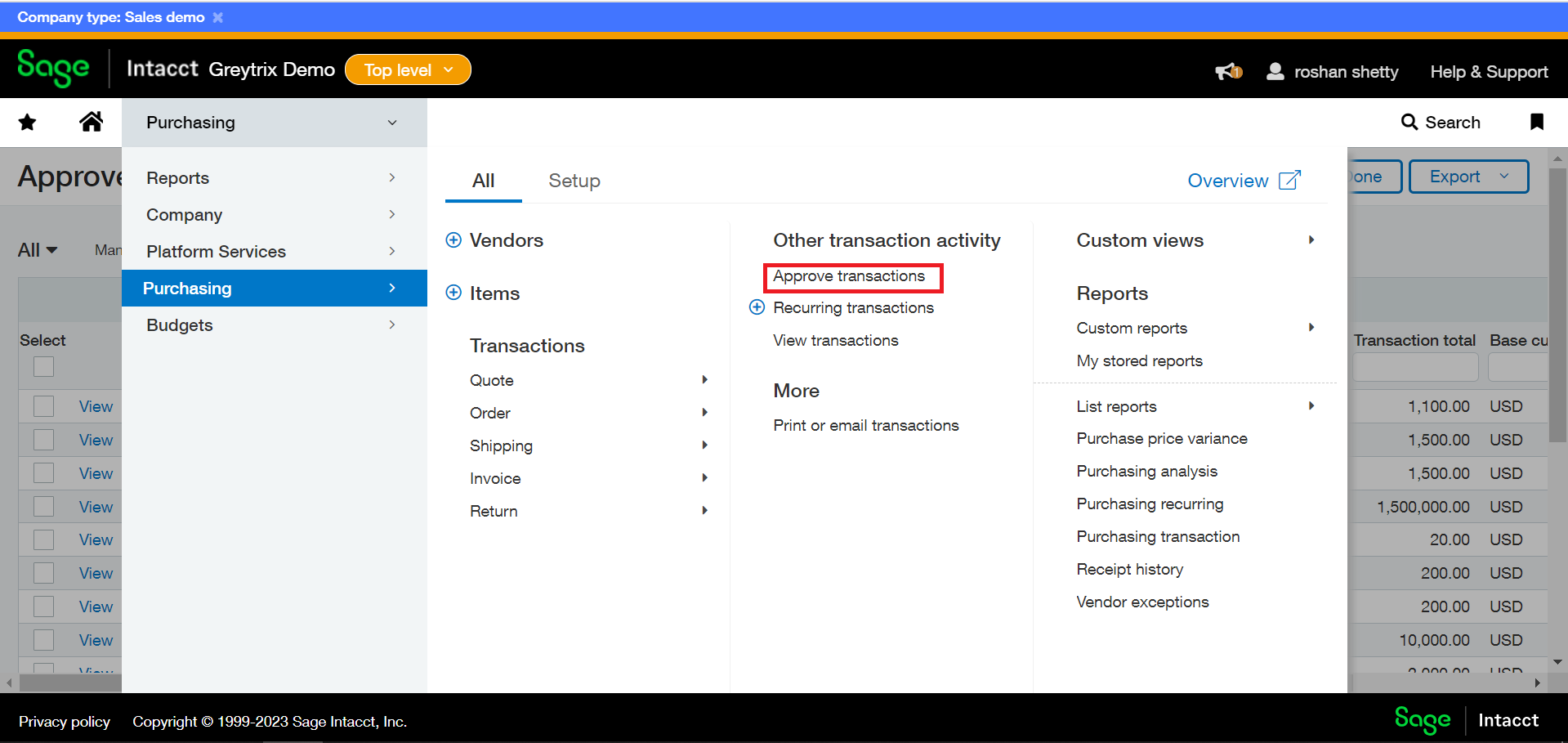Expand the Return submenu

tap(704, 511)
